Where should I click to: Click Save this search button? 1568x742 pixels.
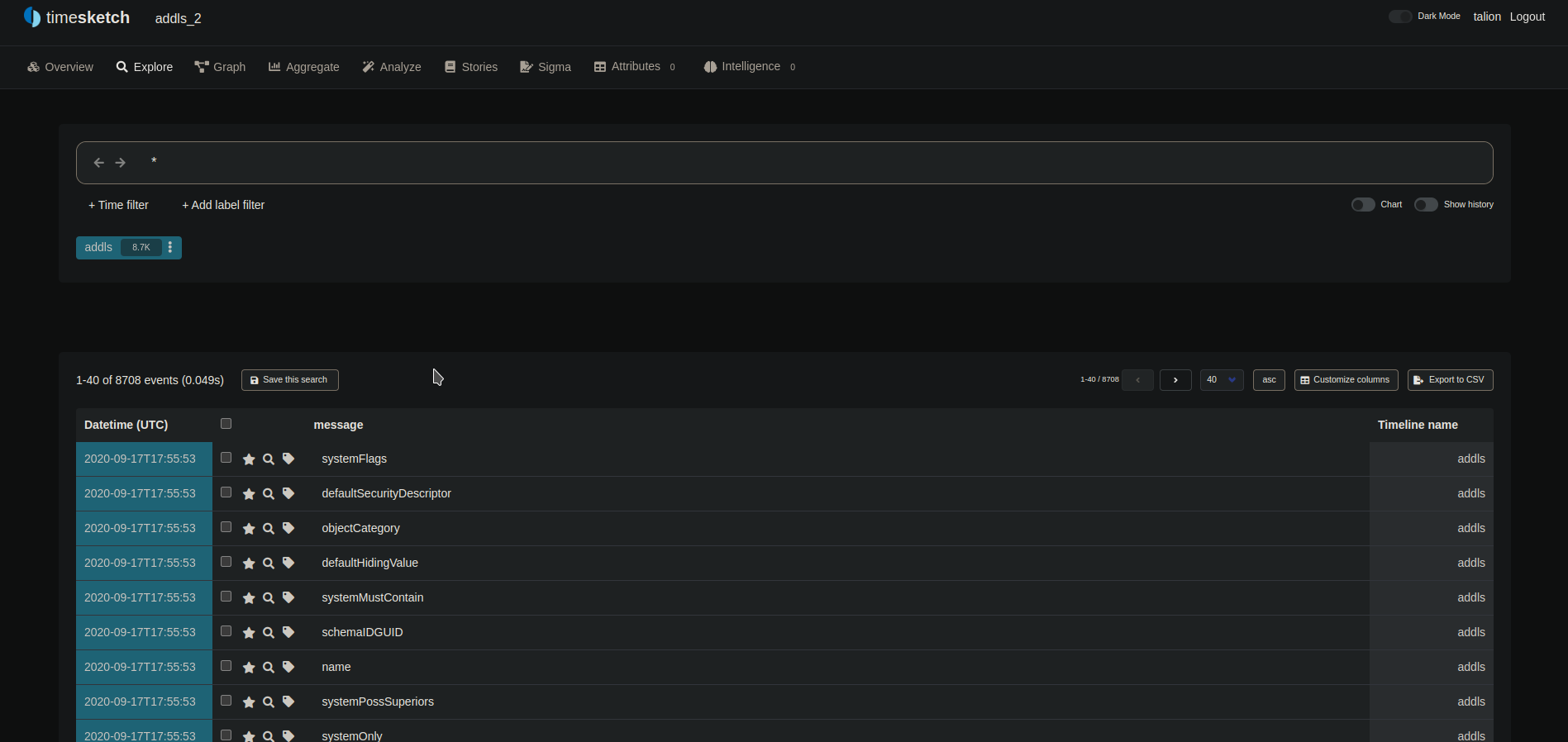[x=289, y=380]
